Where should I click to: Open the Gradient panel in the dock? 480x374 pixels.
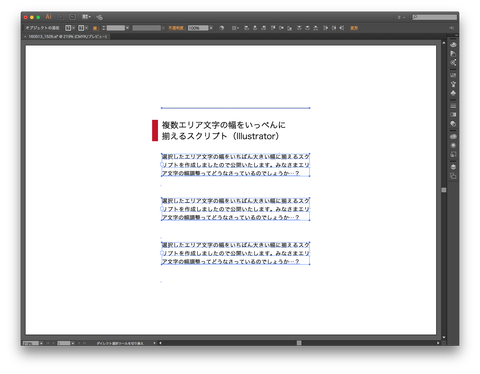453,115
